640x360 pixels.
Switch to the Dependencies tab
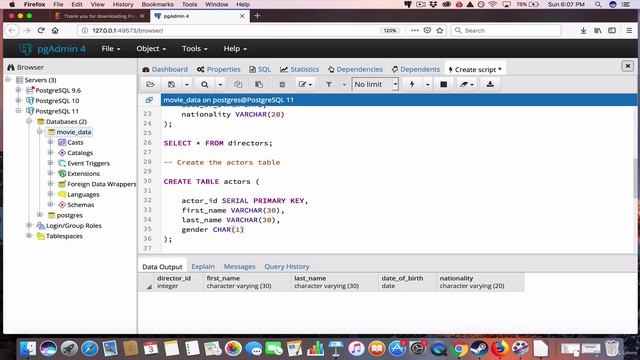point(355,69)
